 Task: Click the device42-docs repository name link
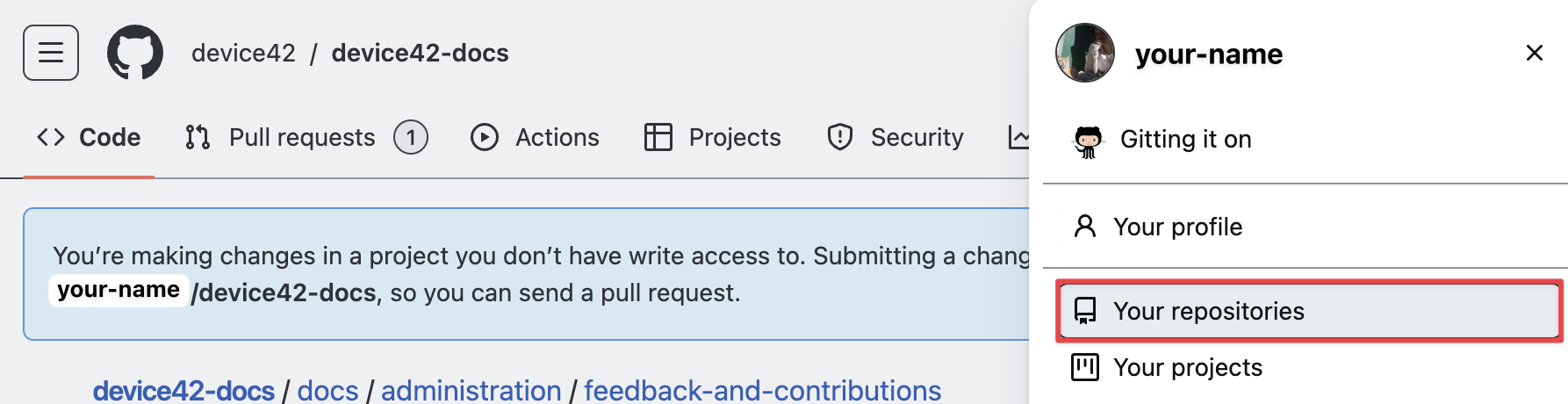[x=420, y=54]
